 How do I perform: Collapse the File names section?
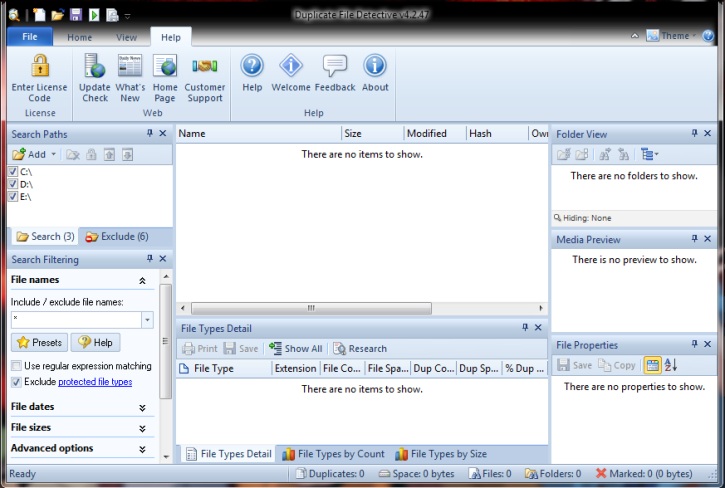[x=142, y=280]
